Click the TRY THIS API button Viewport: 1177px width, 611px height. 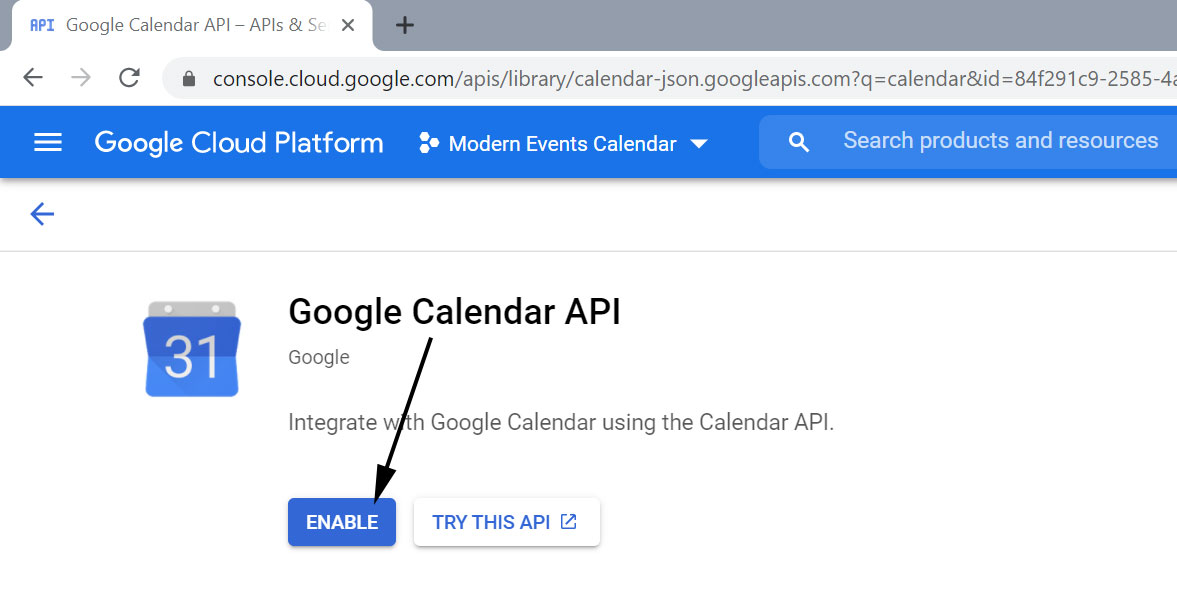tap(507, 522)
